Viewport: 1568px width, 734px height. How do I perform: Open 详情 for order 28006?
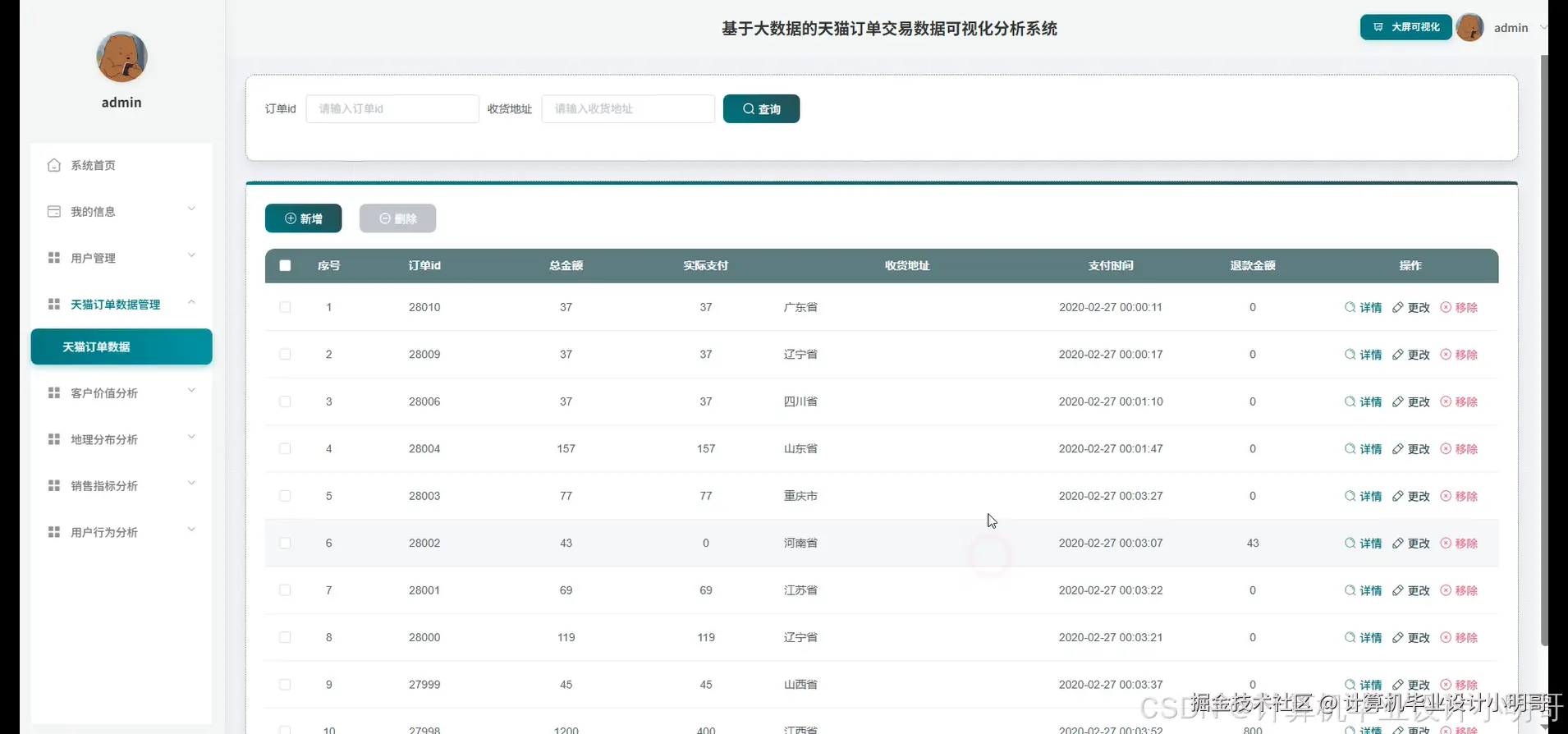(x=1364, y=401)
